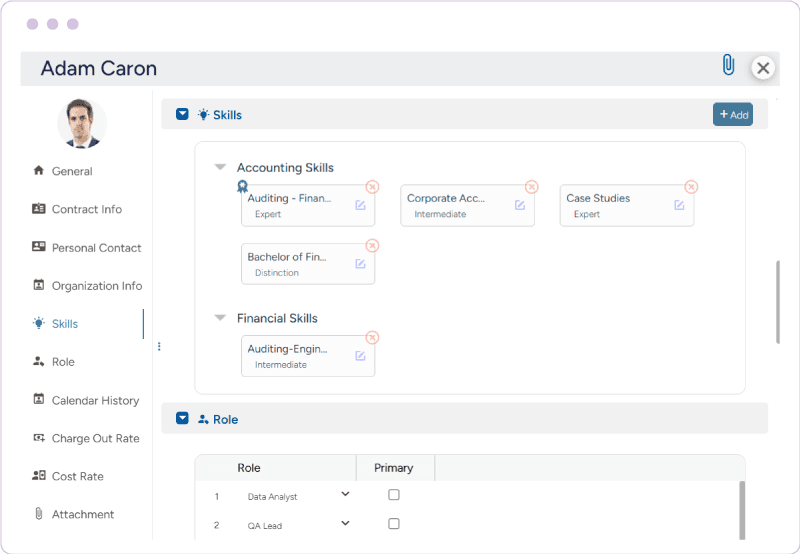
Task: Click the Add skill button
Action: 733,114
